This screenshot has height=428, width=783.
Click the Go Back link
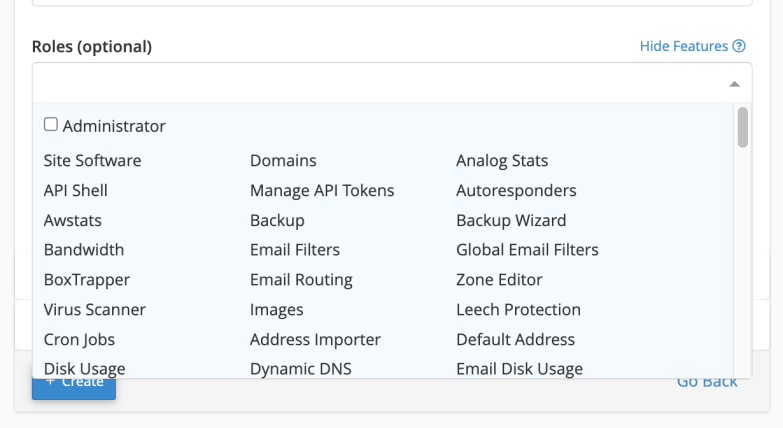[707, 381]
